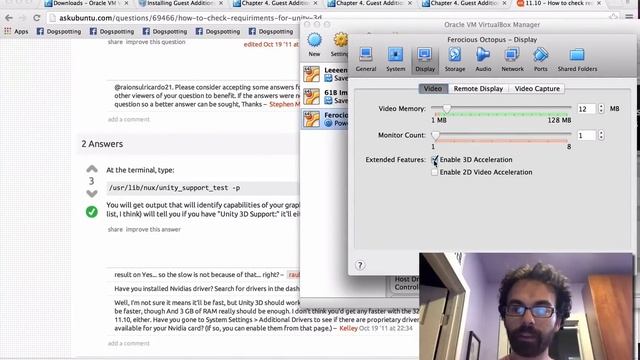Open the Audio settings icon
Viewport: 640px width, 360px height.
pyautogui.click(x=483, y=60)
